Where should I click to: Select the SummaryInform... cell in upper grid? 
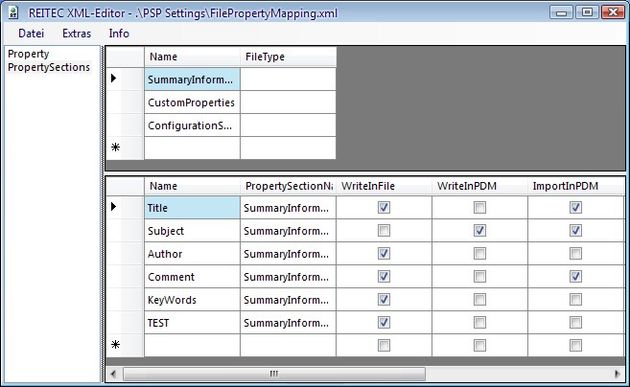tap(192, 79)
